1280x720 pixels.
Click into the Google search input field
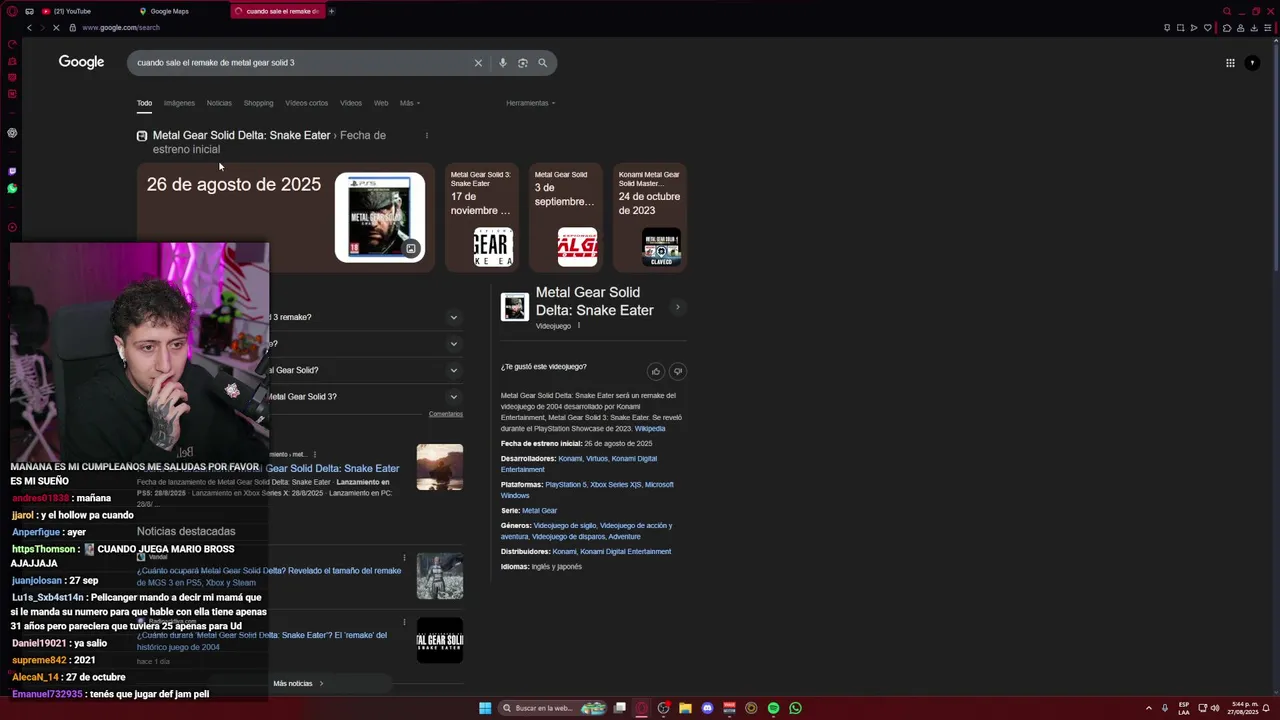(300, 63)
